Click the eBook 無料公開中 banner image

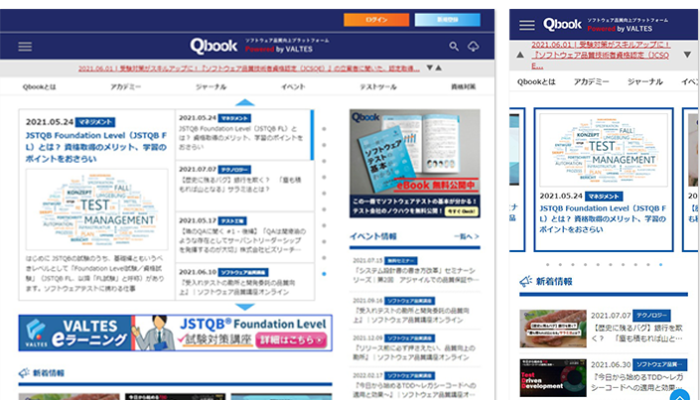pos(415,163)
